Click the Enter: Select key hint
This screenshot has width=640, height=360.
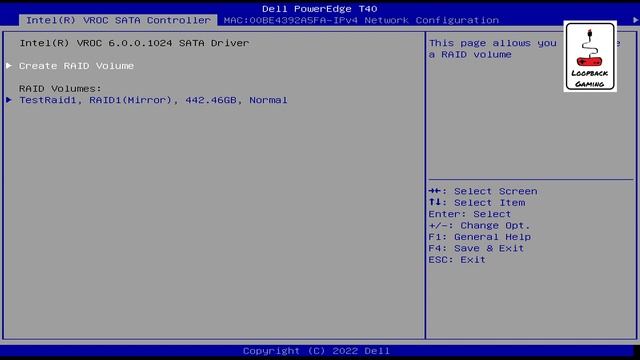coord(469,214)
